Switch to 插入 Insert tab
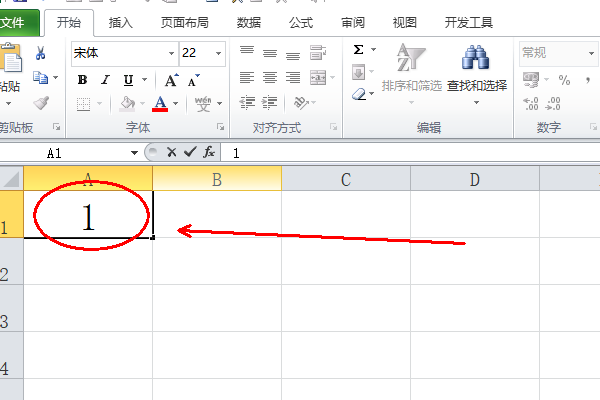 tap(121, 23)
